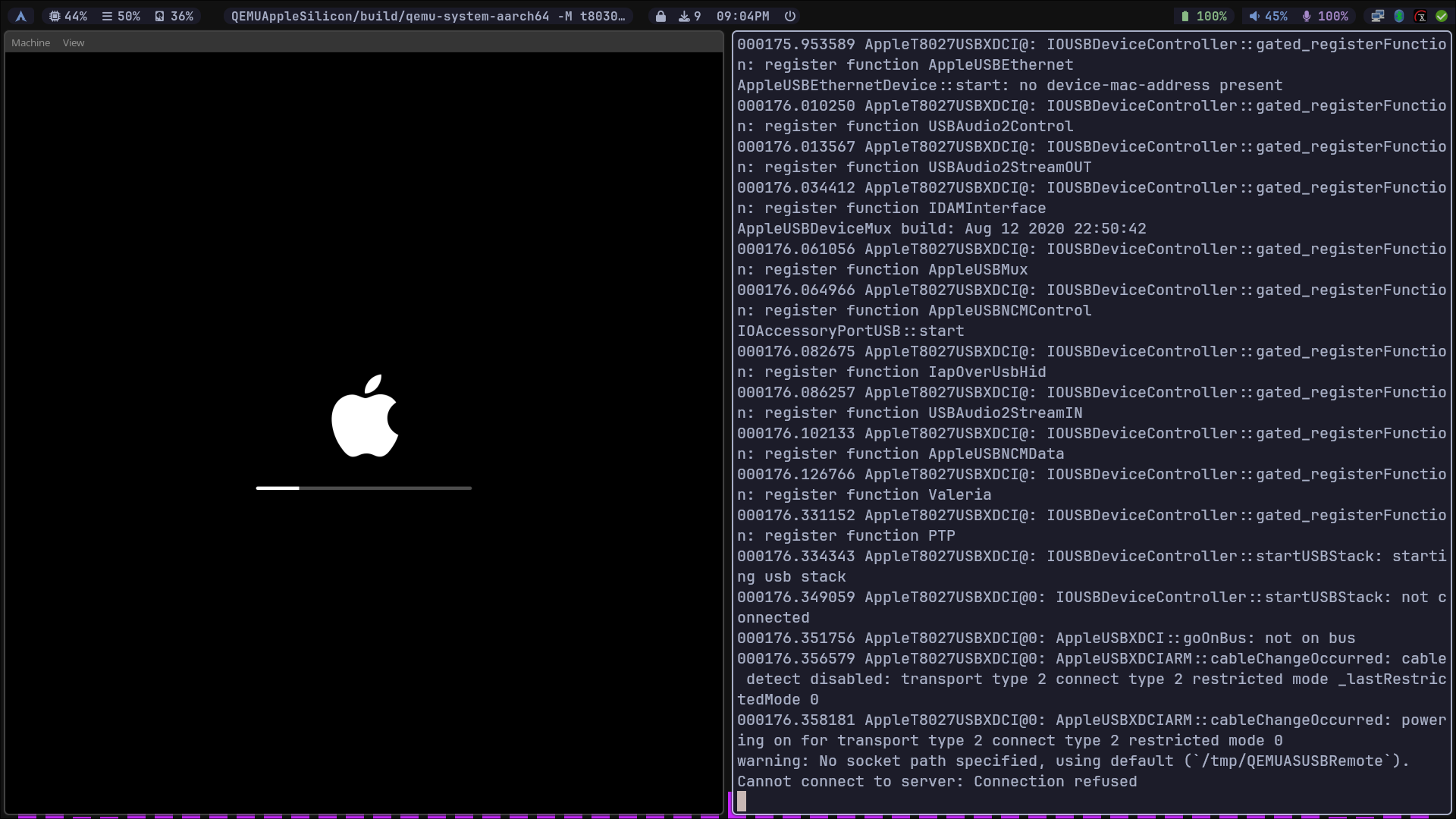Click 'register function IapOverUsbHid' line
The width and height of the screenshot is (1456, 819).
pos(891,372)
